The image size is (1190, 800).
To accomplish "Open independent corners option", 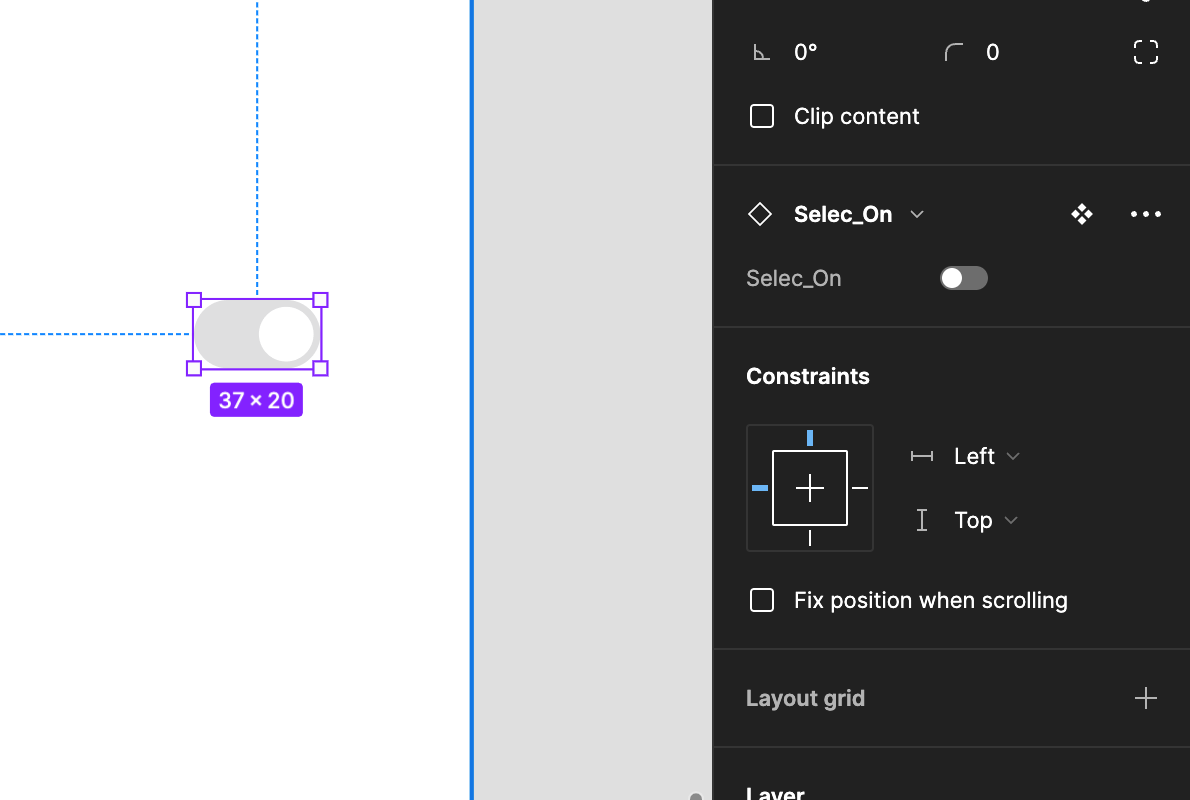I will click(1145, 52).
